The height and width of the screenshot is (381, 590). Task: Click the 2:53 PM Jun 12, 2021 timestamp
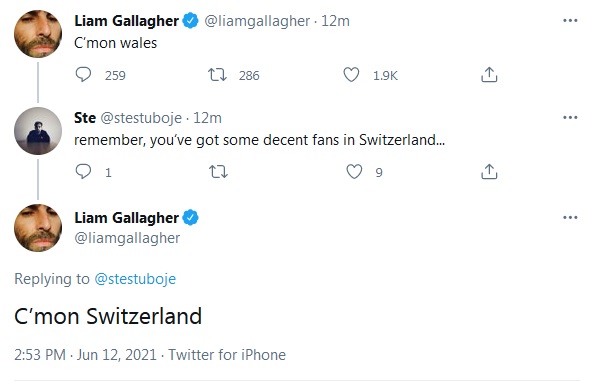[x=85, y=355]
